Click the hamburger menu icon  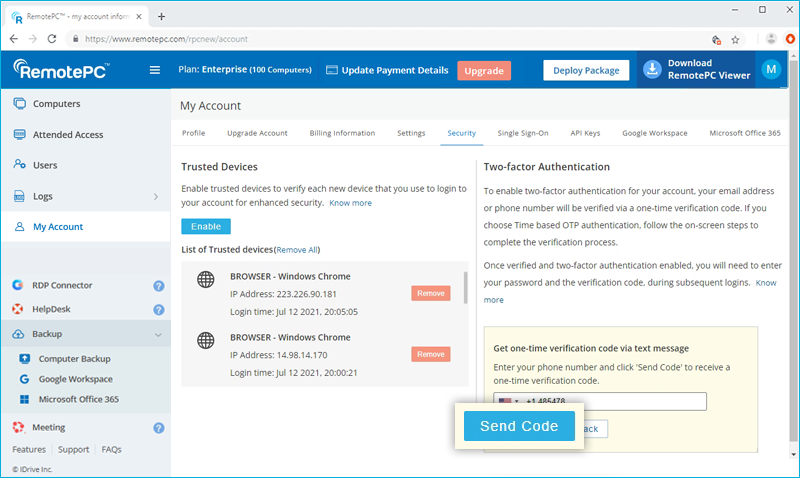coord(154,70)
